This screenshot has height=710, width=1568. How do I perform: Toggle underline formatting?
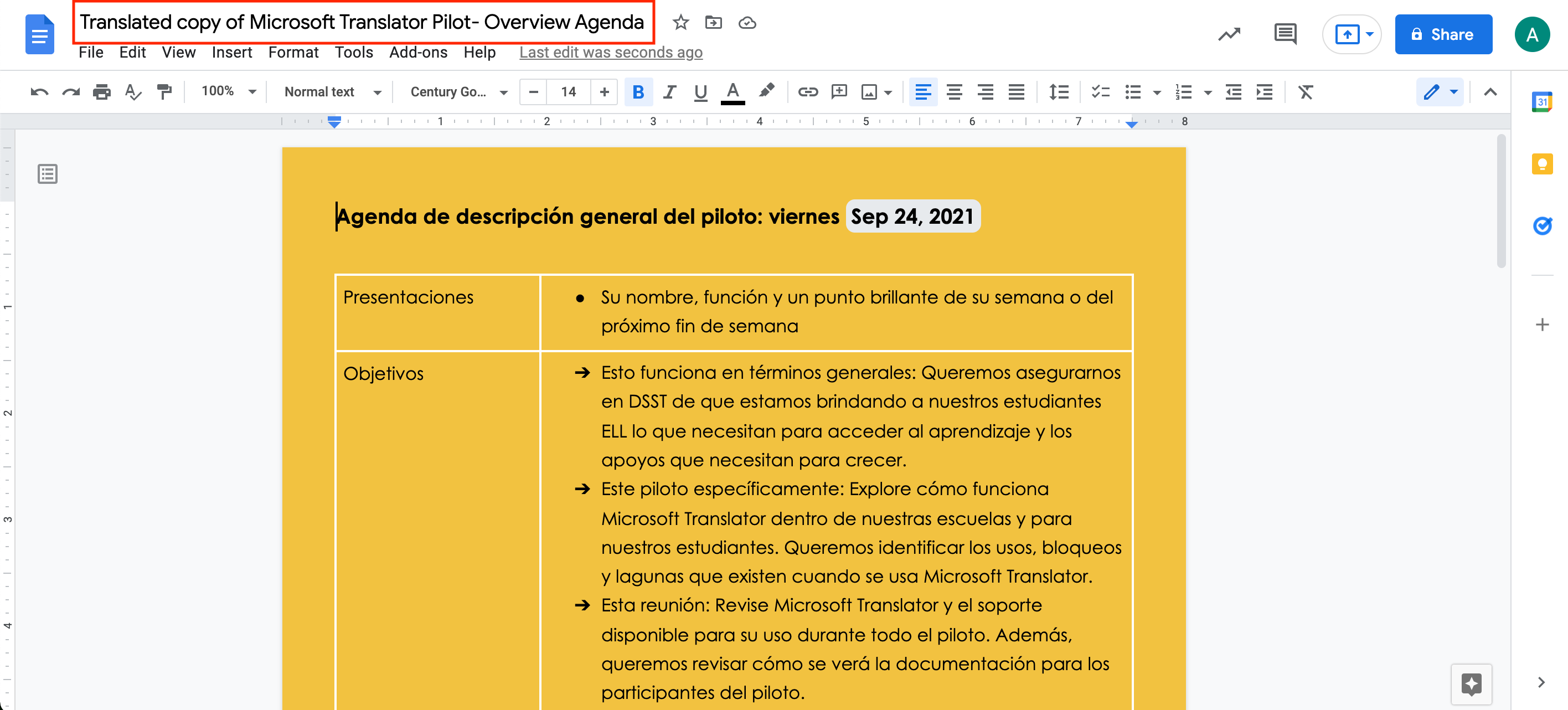coord(700,92)
